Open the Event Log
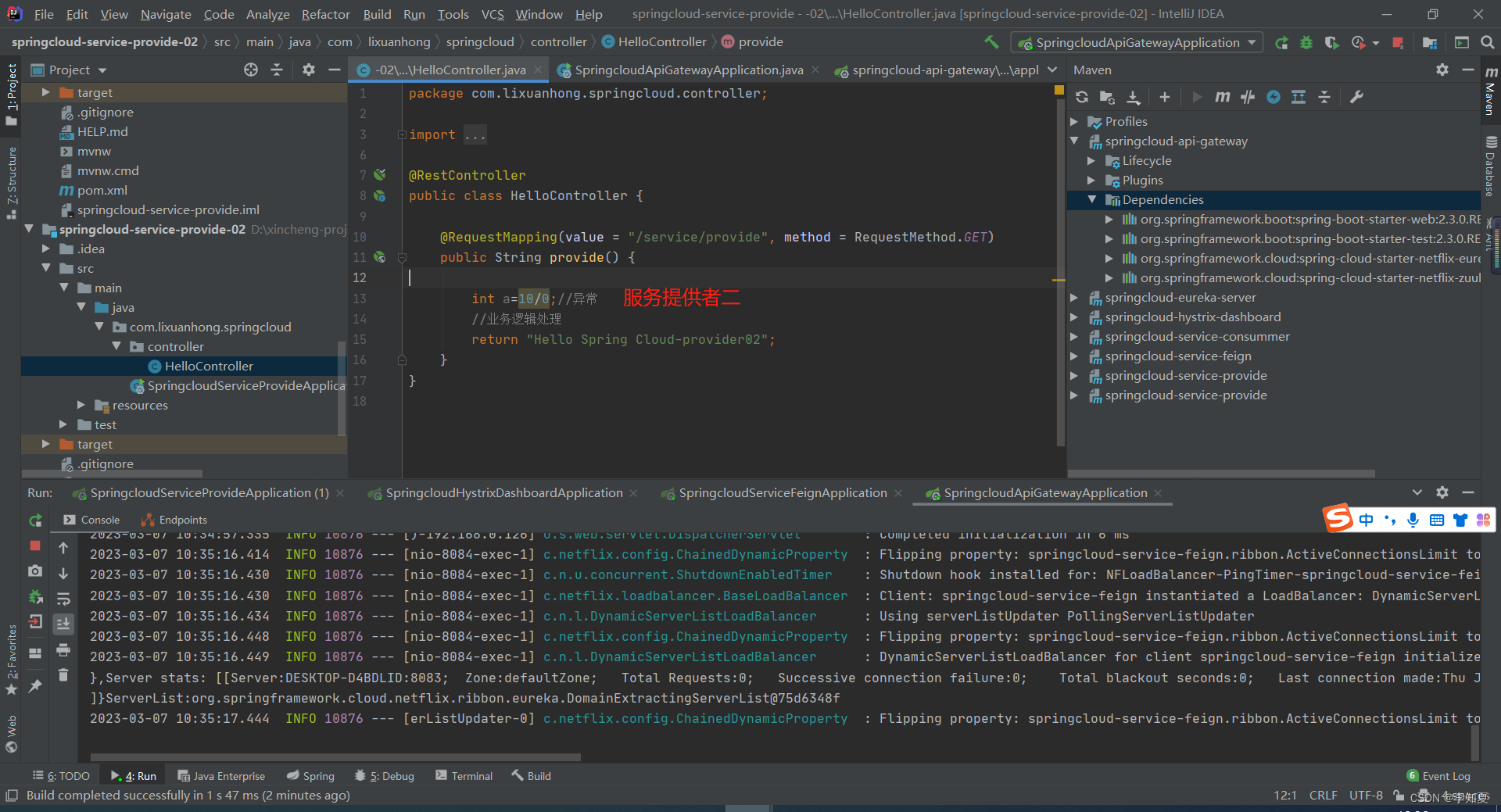Image resolution: width=1501 pixels, height=812 pixels. (1438, 776)
